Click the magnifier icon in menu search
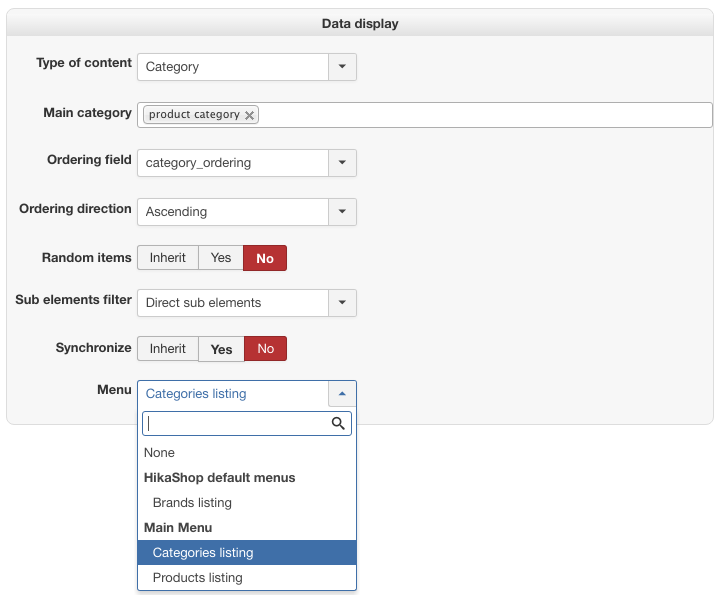722x595 pixels. pyautogui.click(x=338, y=424)
